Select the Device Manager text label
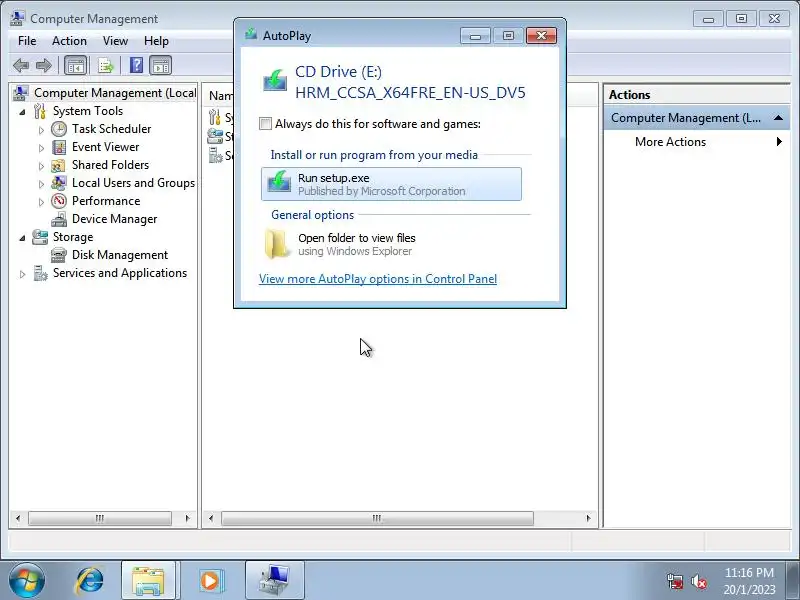The height and width of the screenshot is (600, 800). (x=115, y=219)
